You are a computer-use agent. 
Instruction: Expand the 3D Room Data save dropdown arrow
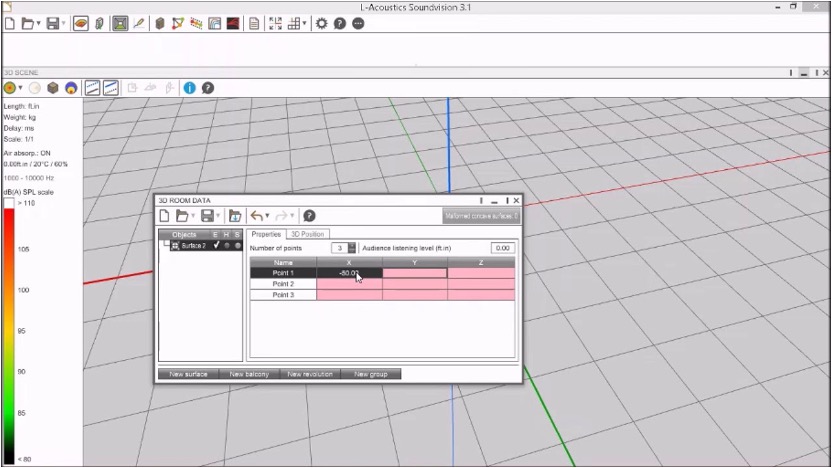tap(218, 215)
